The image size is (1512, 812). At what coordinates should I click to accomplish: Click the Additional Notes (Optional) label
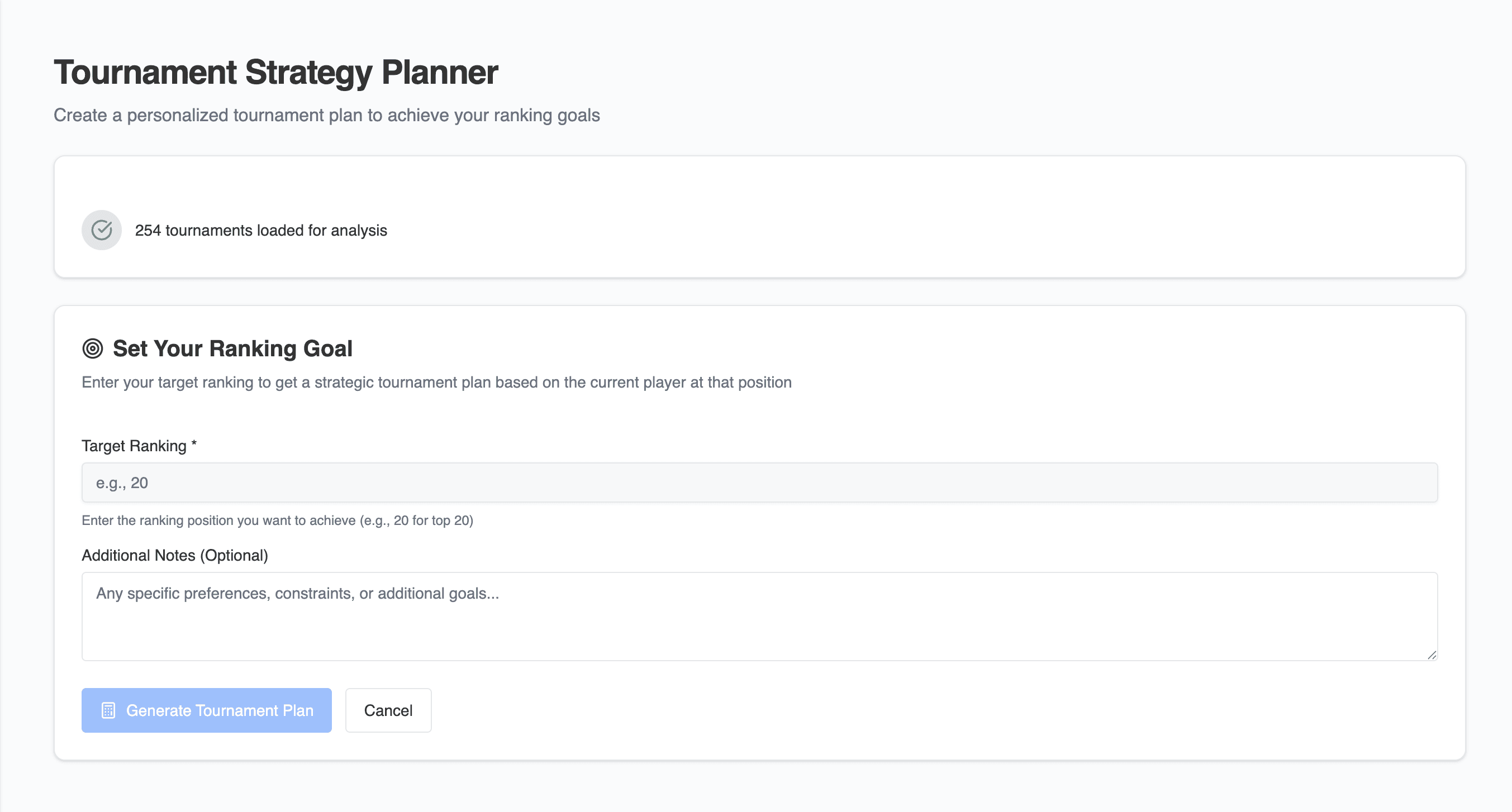tap(174, 555)
